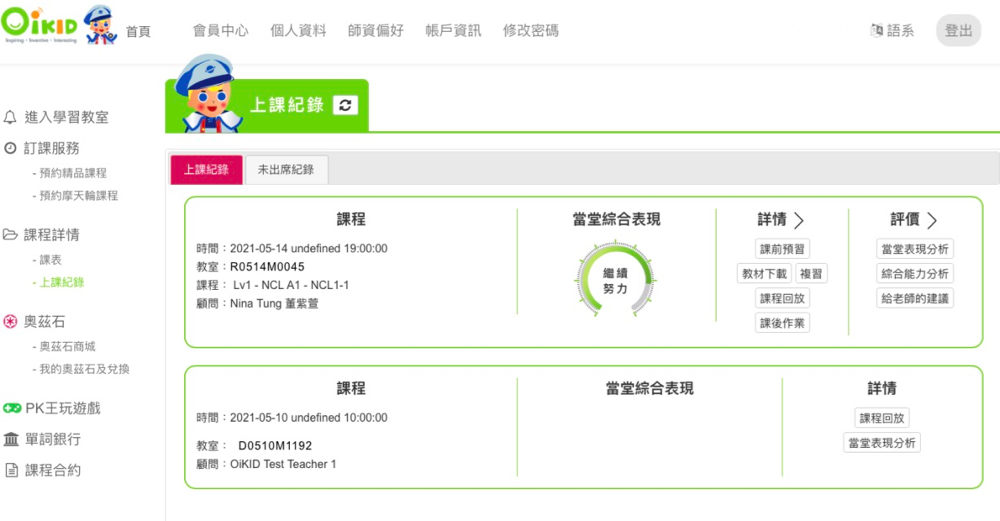Click 課程回放 in the second record
The width and height of the screenshot is (1000, 521).
point(882,418)
